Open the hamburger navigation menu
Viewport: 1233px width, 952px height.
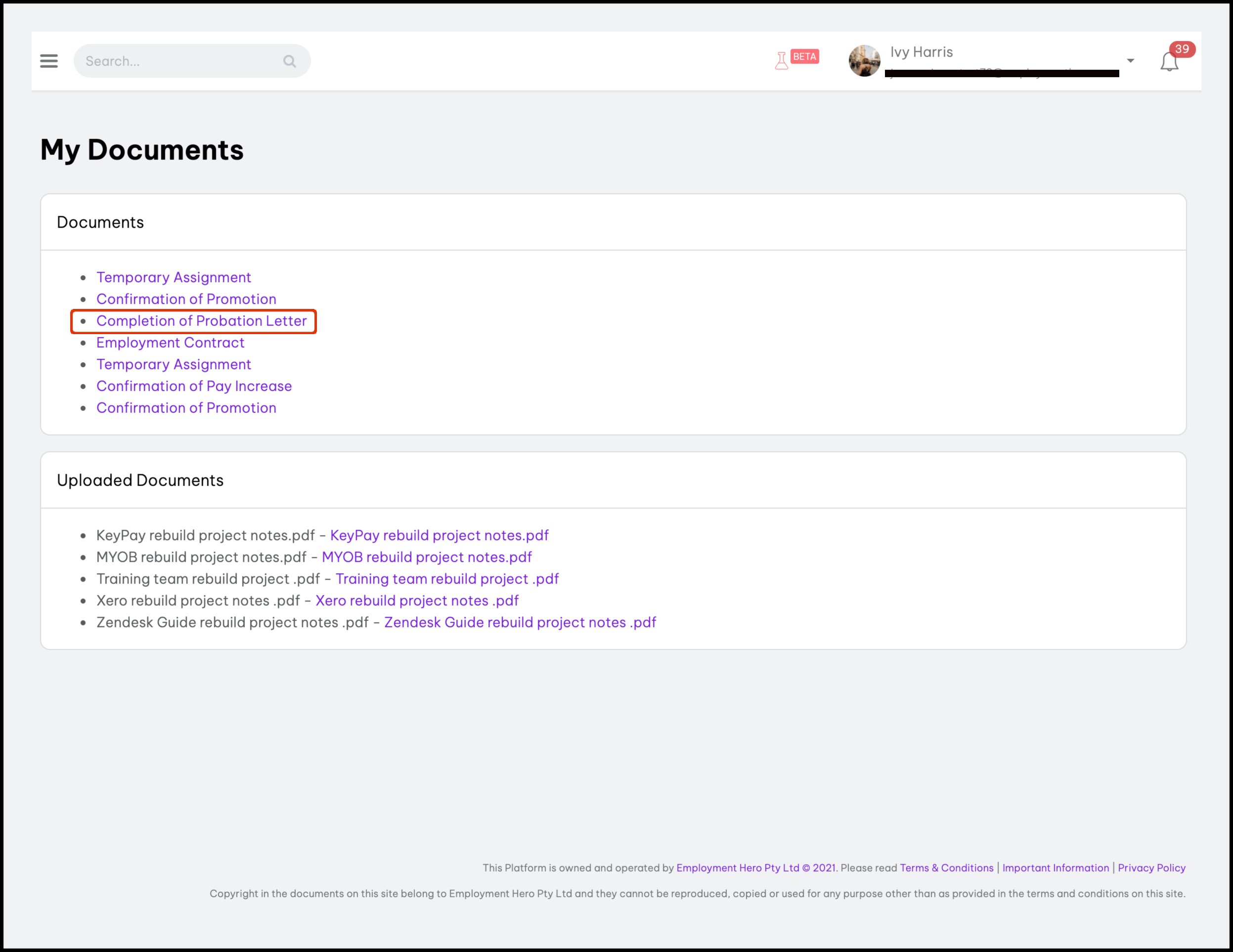coord(49,61)
